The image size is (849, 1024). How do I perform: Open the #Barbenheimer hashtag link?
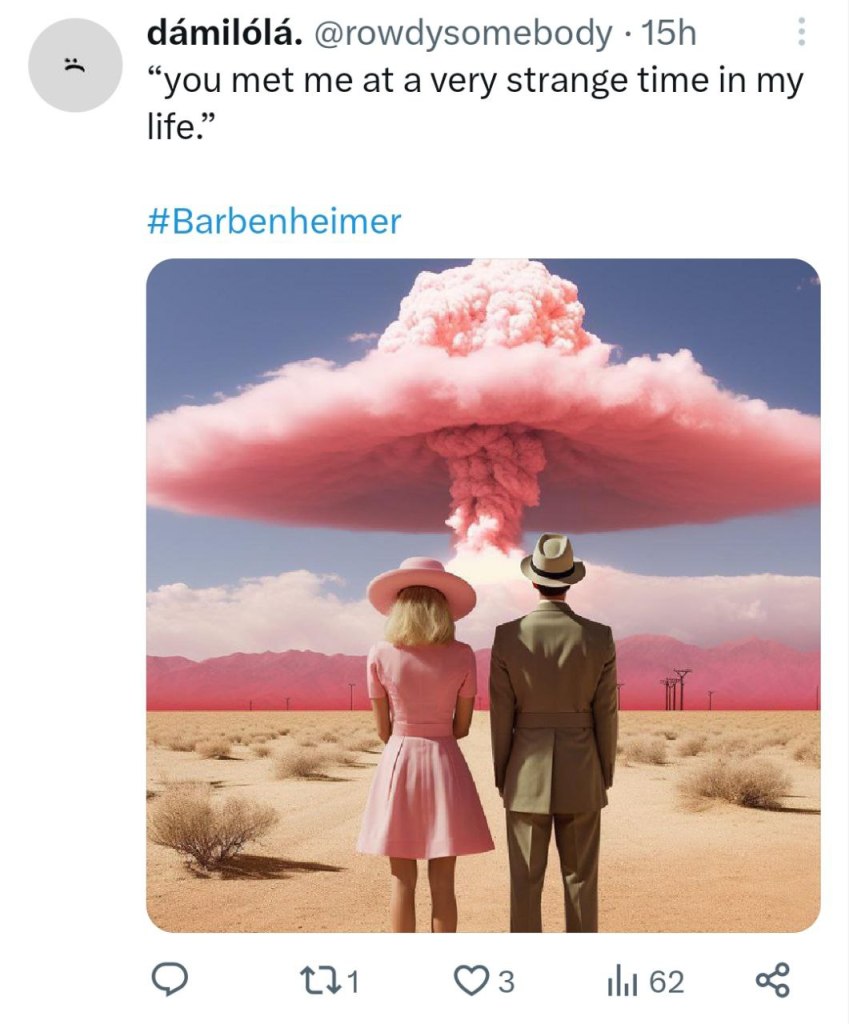274,221
